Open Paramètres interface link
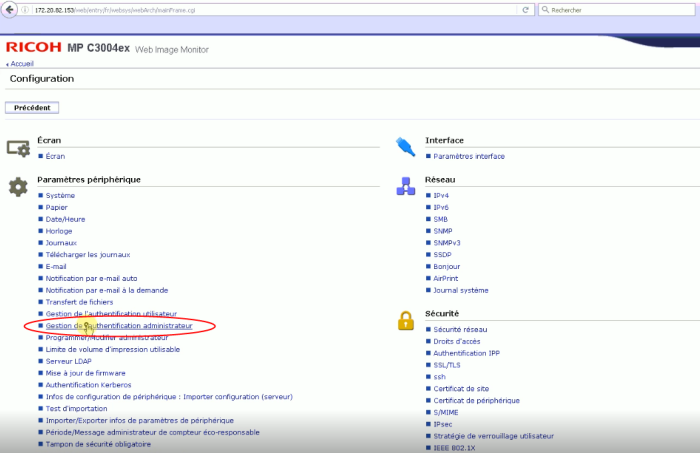 point(469,156)
